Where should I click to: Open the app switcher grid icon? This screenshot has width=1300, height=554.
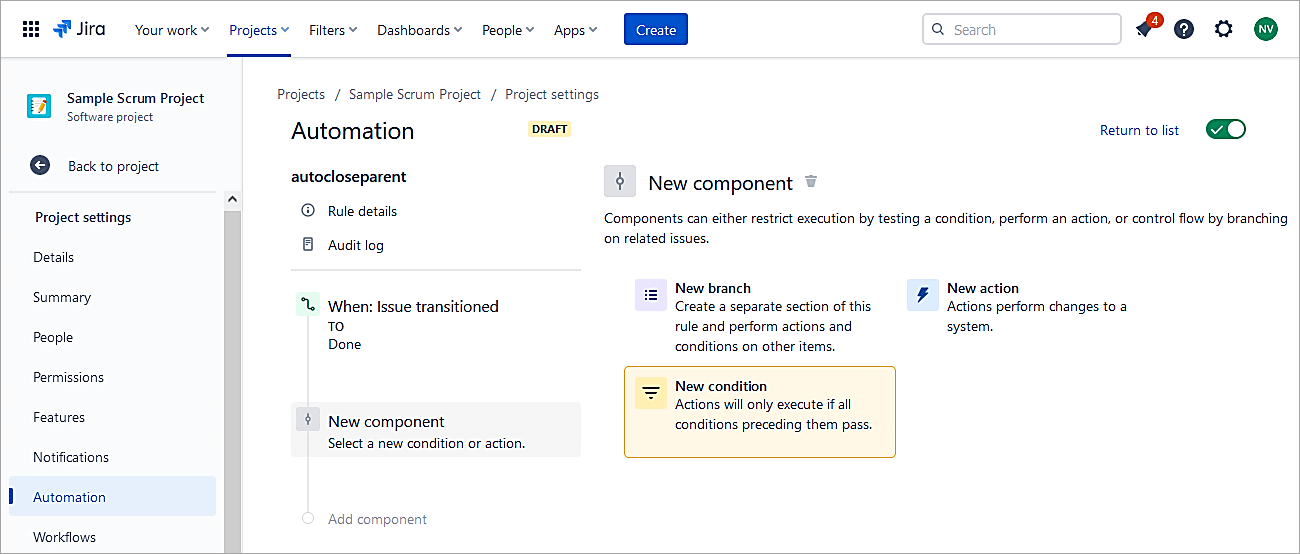31,29
